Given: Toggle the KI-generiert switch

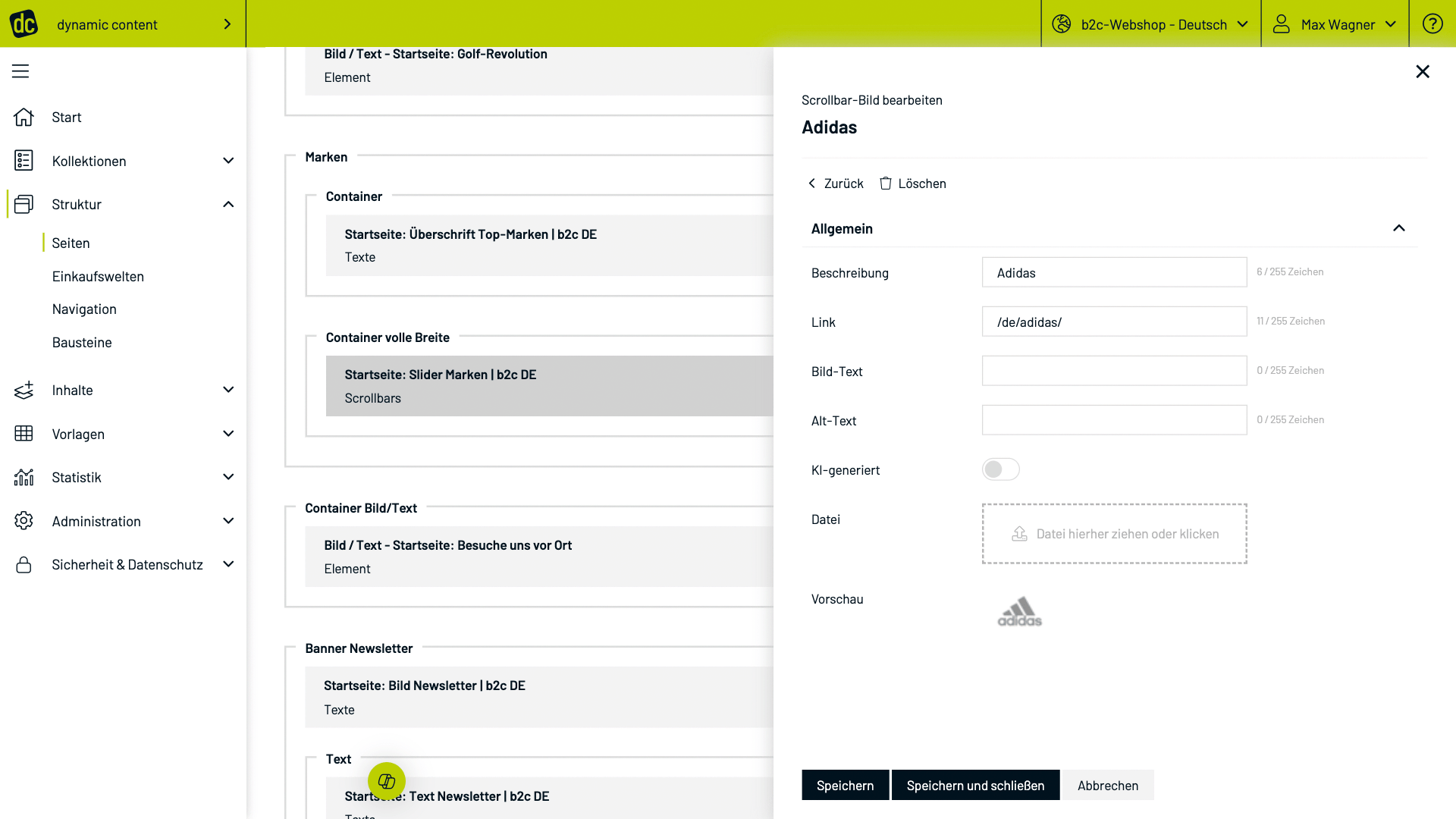Looking at the screenshot, I should pos(1001,469).
